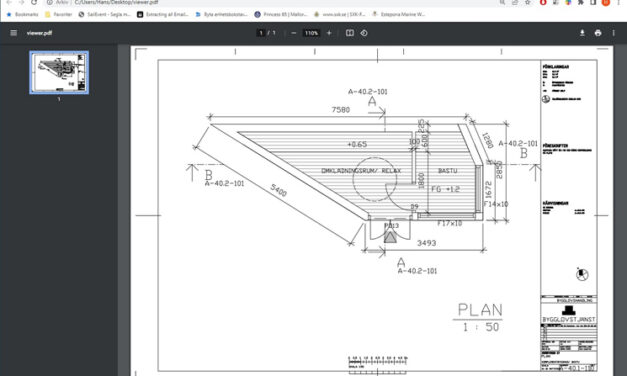
Task: Open the Byta erhetsbotstav bookmark
Action: point(222,14)
